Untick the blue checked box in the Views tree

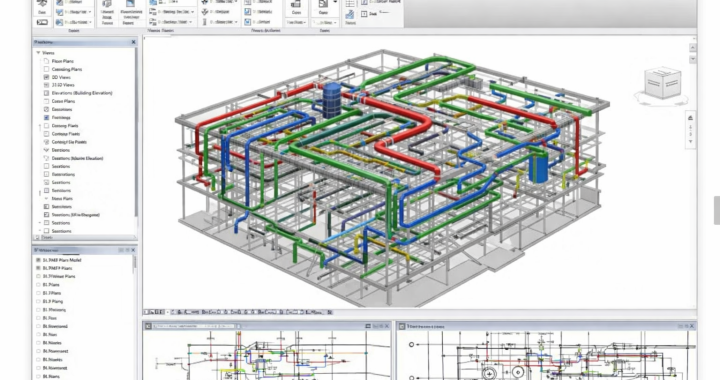(x=46, y=117)
